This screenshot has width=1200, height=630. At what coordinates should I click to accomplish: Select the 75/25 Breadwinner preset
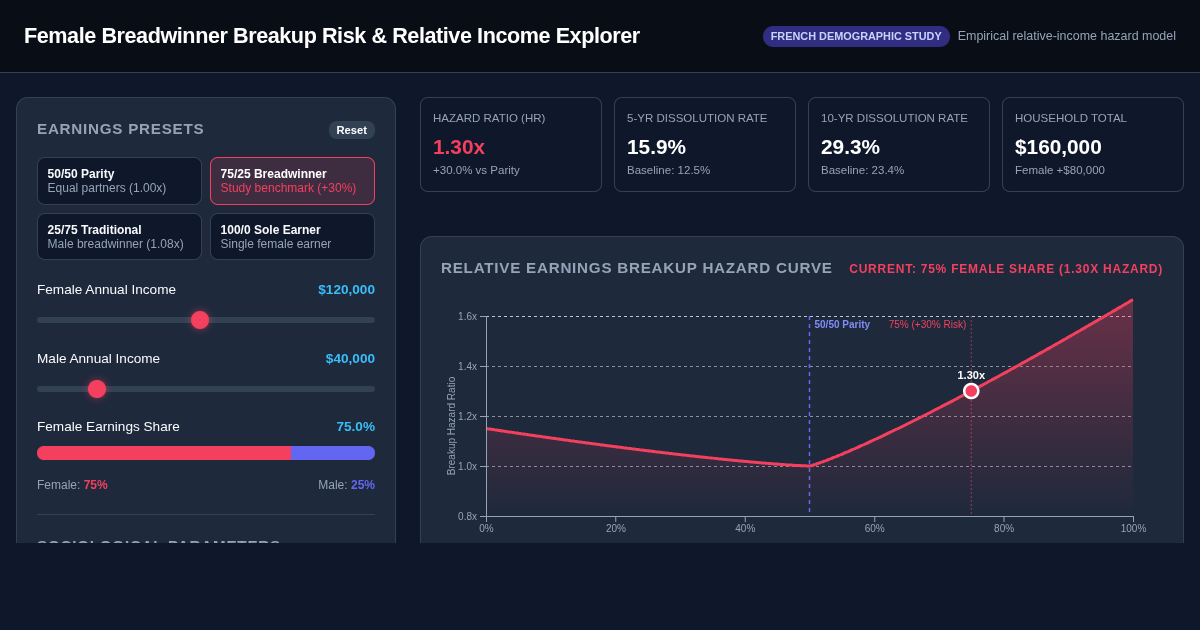pyautogui.click(x=292, y=181)
